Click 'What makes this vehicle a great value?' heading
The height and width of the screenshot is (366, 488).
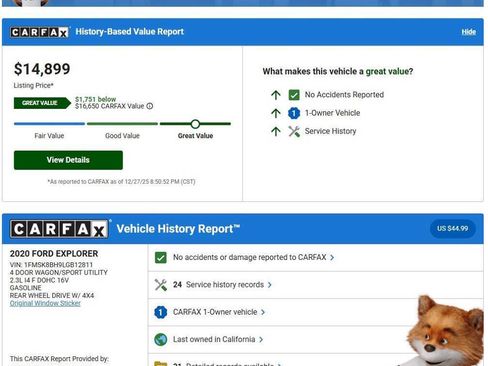[x=338, y=72]
